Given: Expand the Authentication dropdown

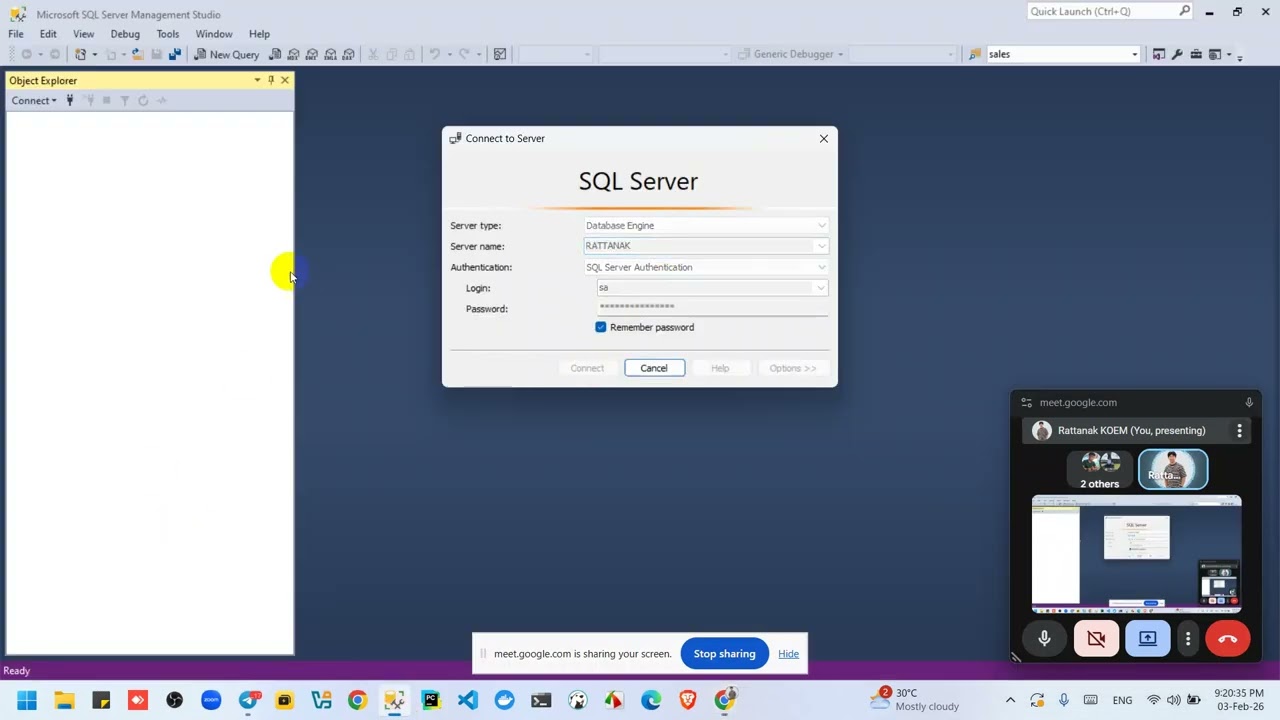Looking at the screenshot, I should pyautogui.click(x=821, y=267).
